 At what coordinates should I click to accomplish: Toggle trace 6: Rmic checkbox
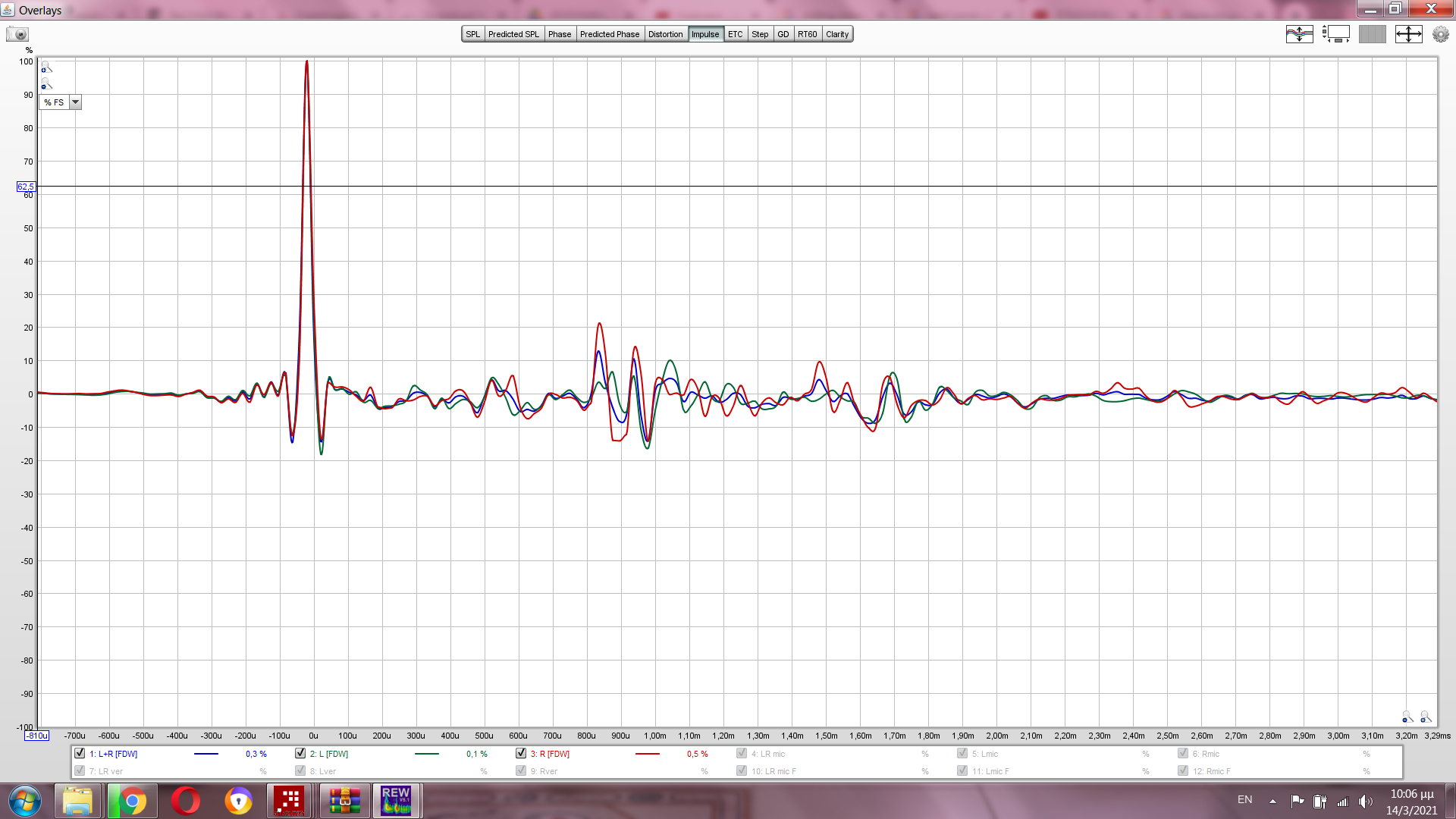click(x=1183, y=753)
